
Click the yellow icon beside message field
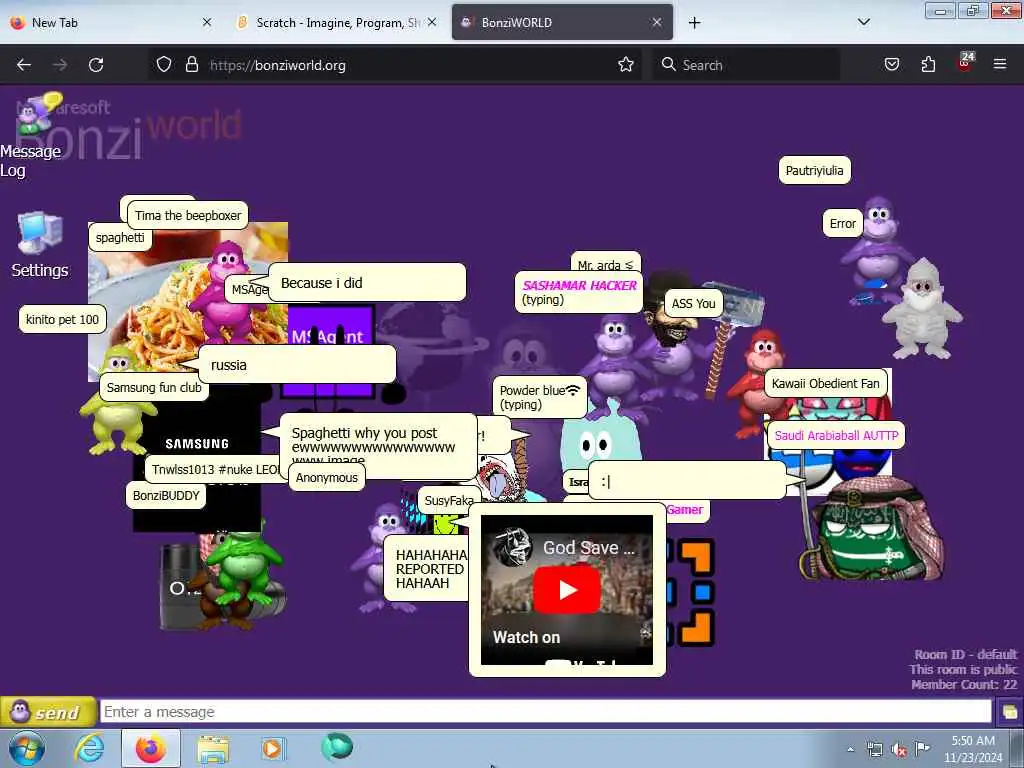(1009, 712)
